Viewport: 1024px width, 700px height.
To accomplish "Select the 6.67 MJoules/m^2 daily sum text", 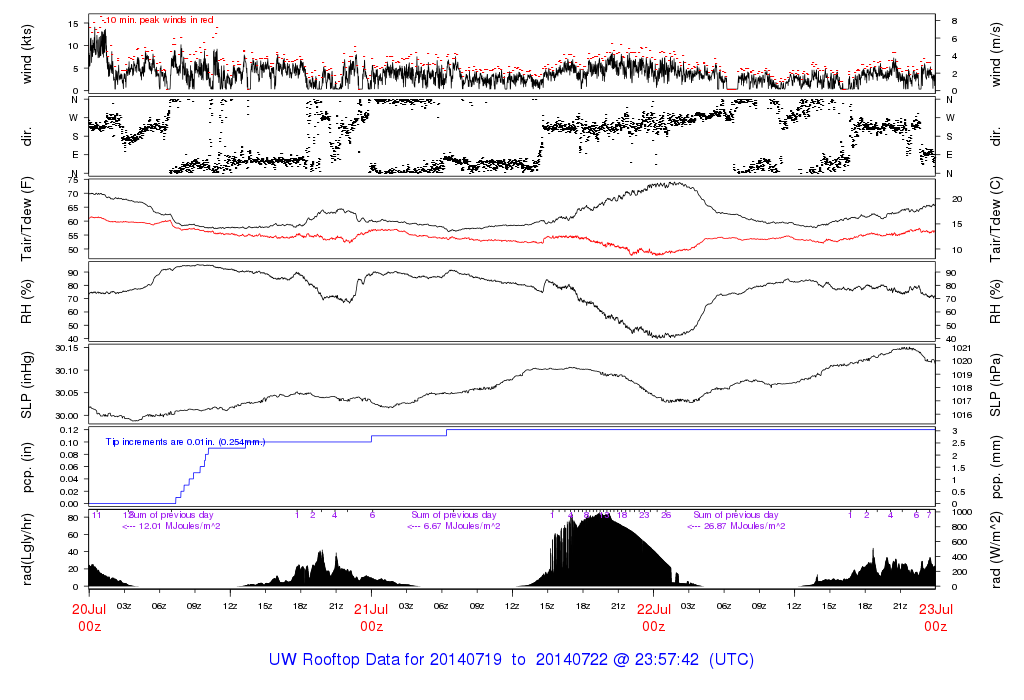I will 455,525.
